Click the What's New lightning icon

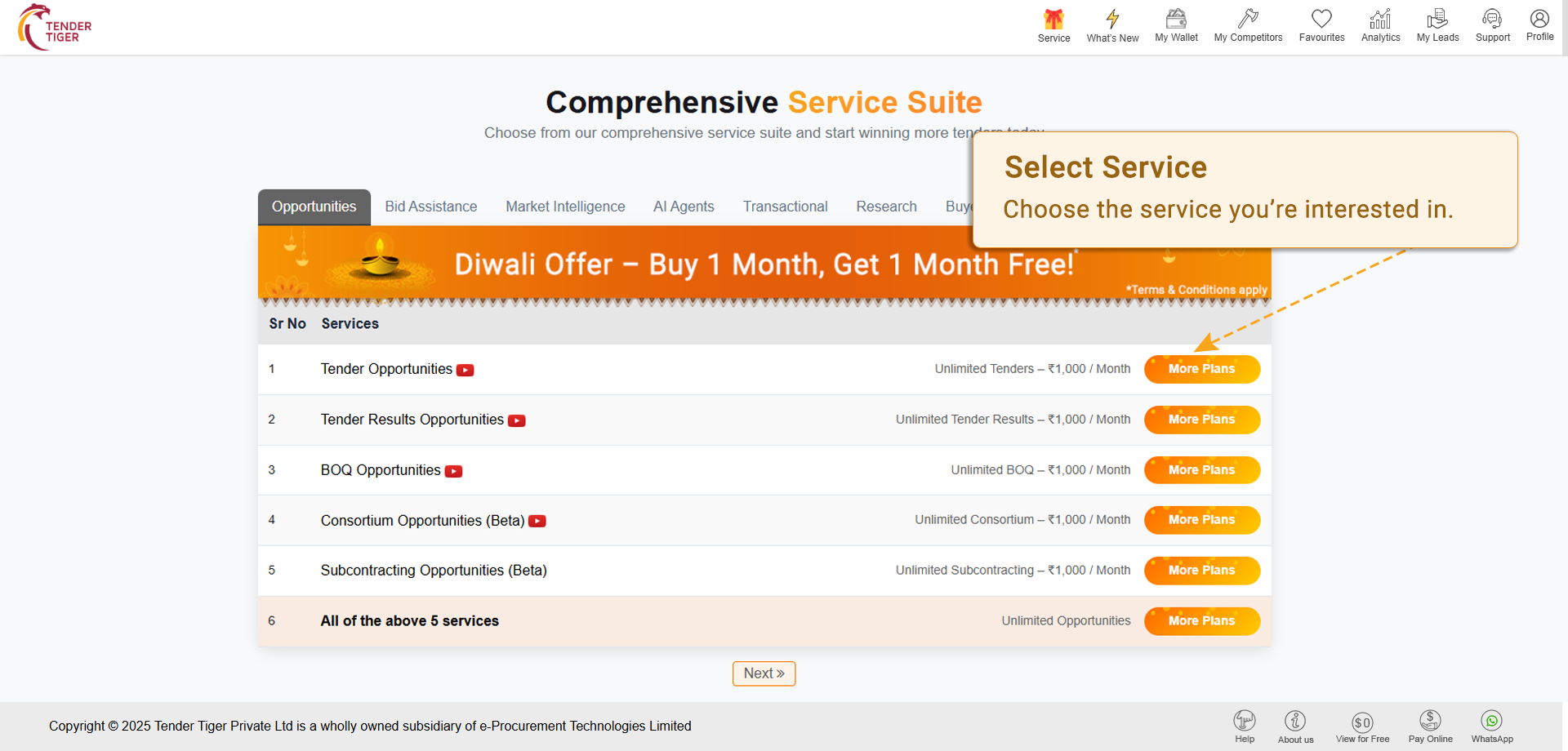(1112, 20)
